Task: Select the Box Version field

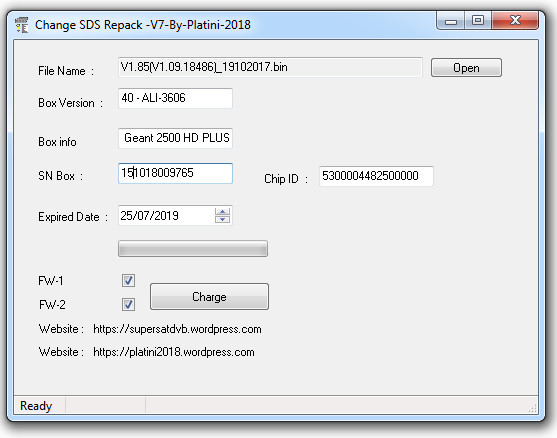Action: 175,98
